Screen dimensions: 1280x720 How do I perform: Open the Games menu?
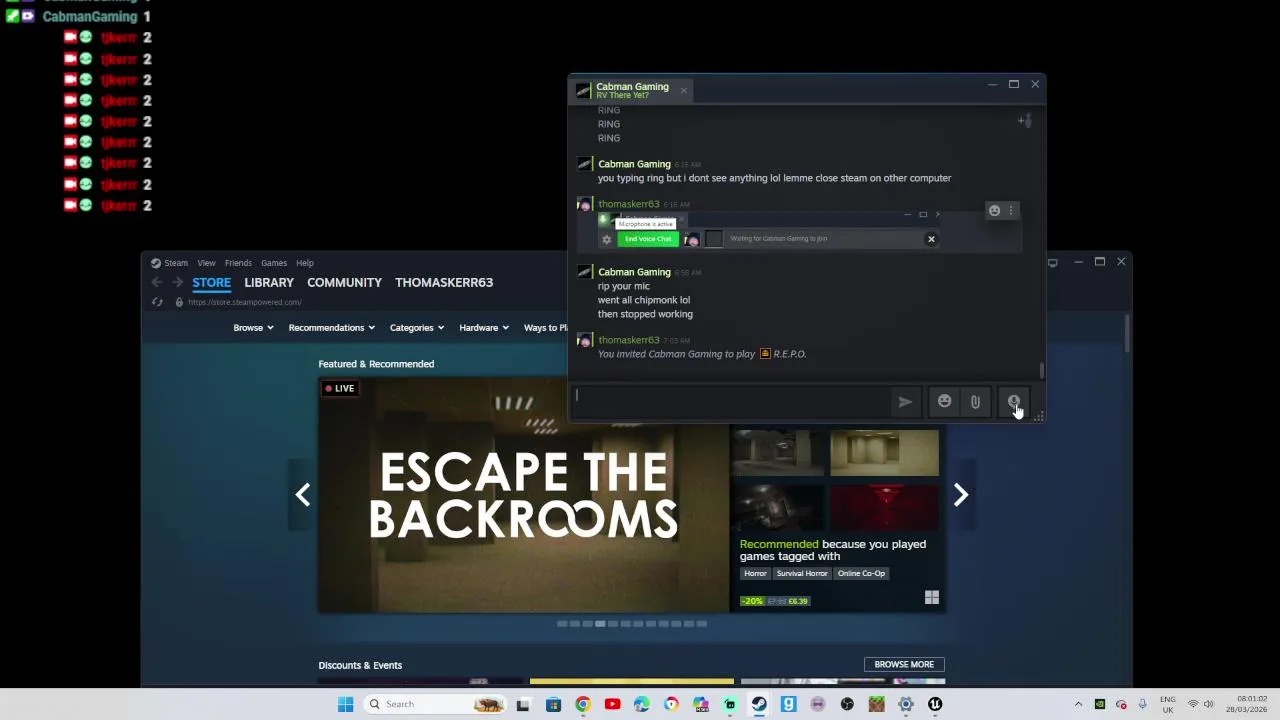point(274,263)
